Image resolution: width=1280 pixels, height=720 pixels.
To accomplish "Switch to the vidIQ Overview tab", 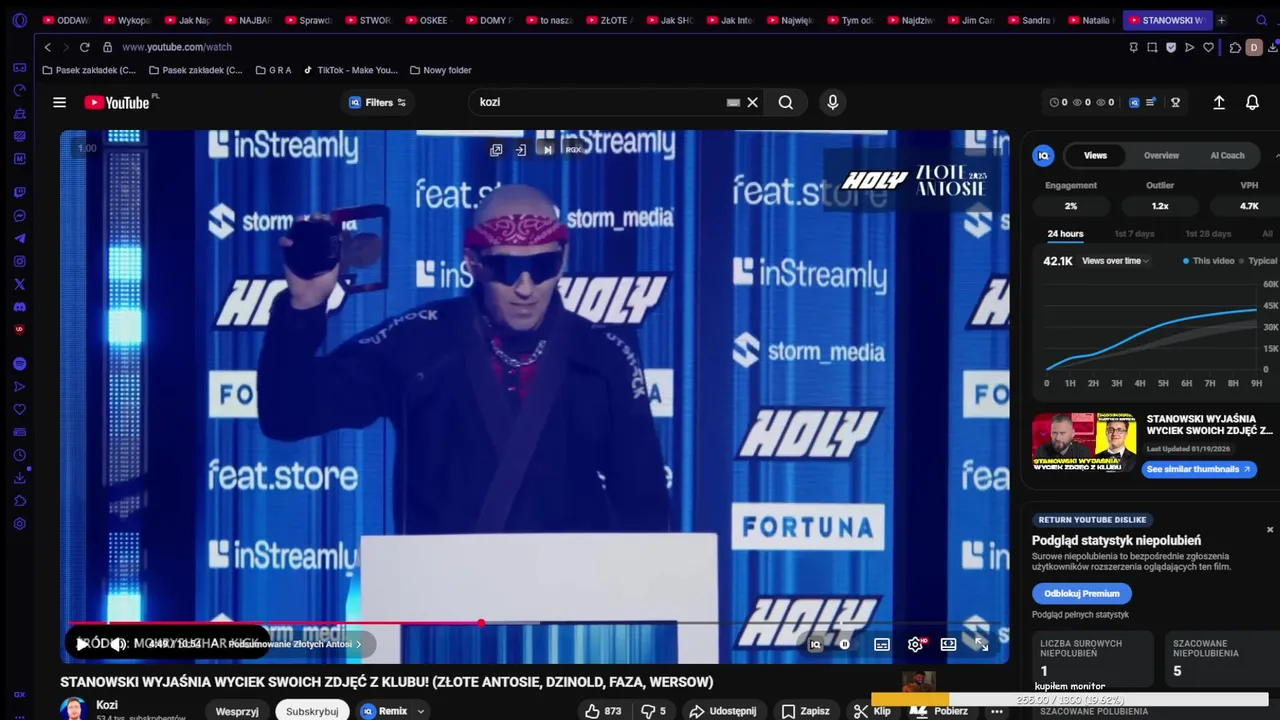I will tap(1161, 155).
